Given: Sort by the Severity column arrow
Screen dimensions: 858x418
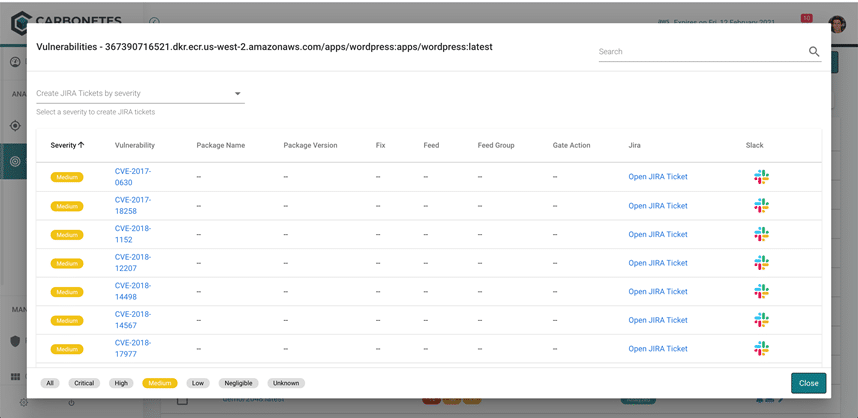Looking at the screenshot, I should point(81,145).
